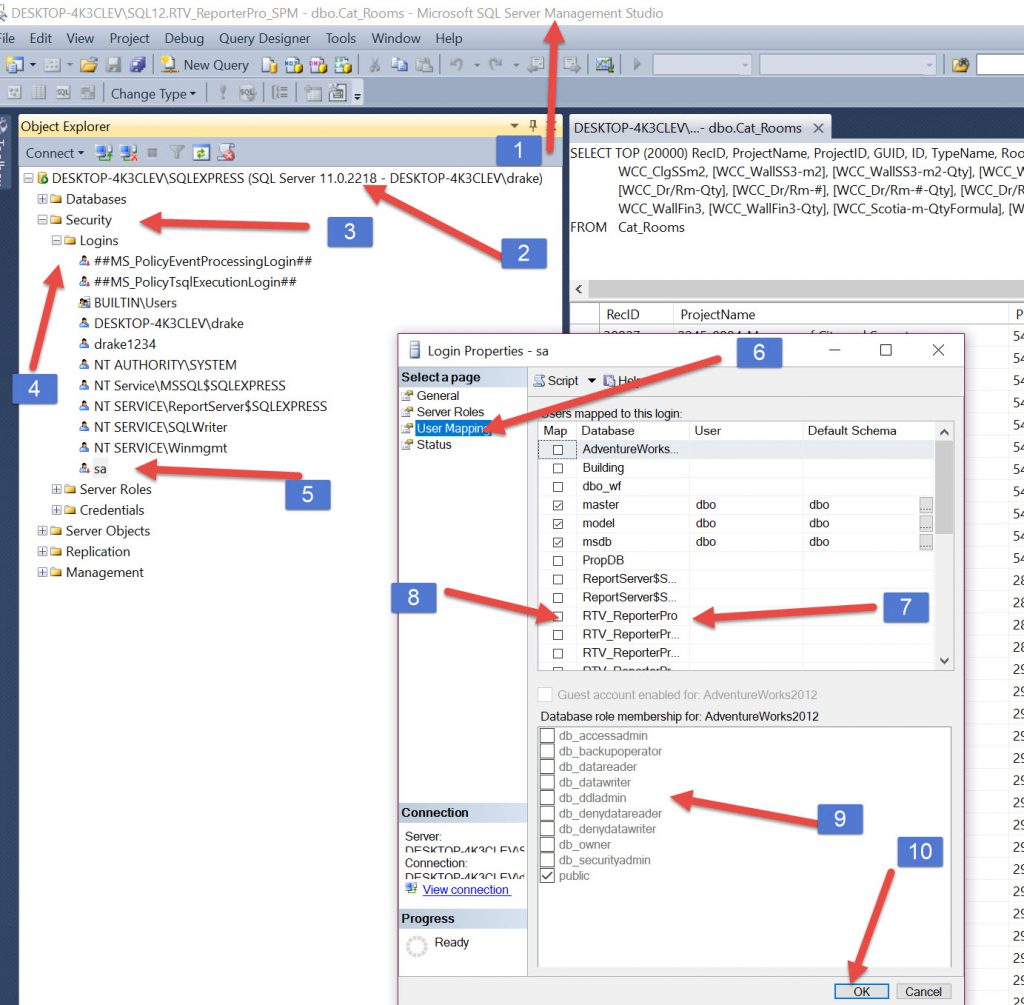
Task: Pin the Object Explorer panel
Action: [x=533, y=126]
